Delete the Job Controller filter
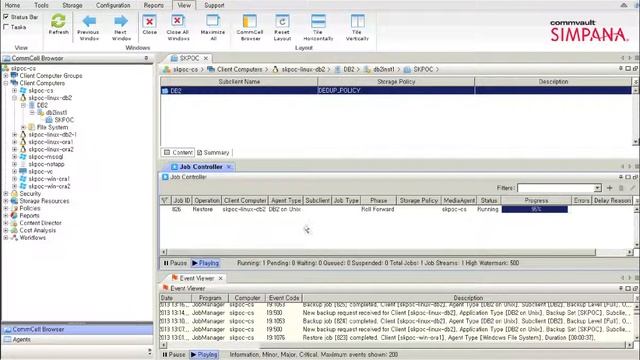This screenshot has height=360, width=640. pyautogui.click(x=621, y=188)
